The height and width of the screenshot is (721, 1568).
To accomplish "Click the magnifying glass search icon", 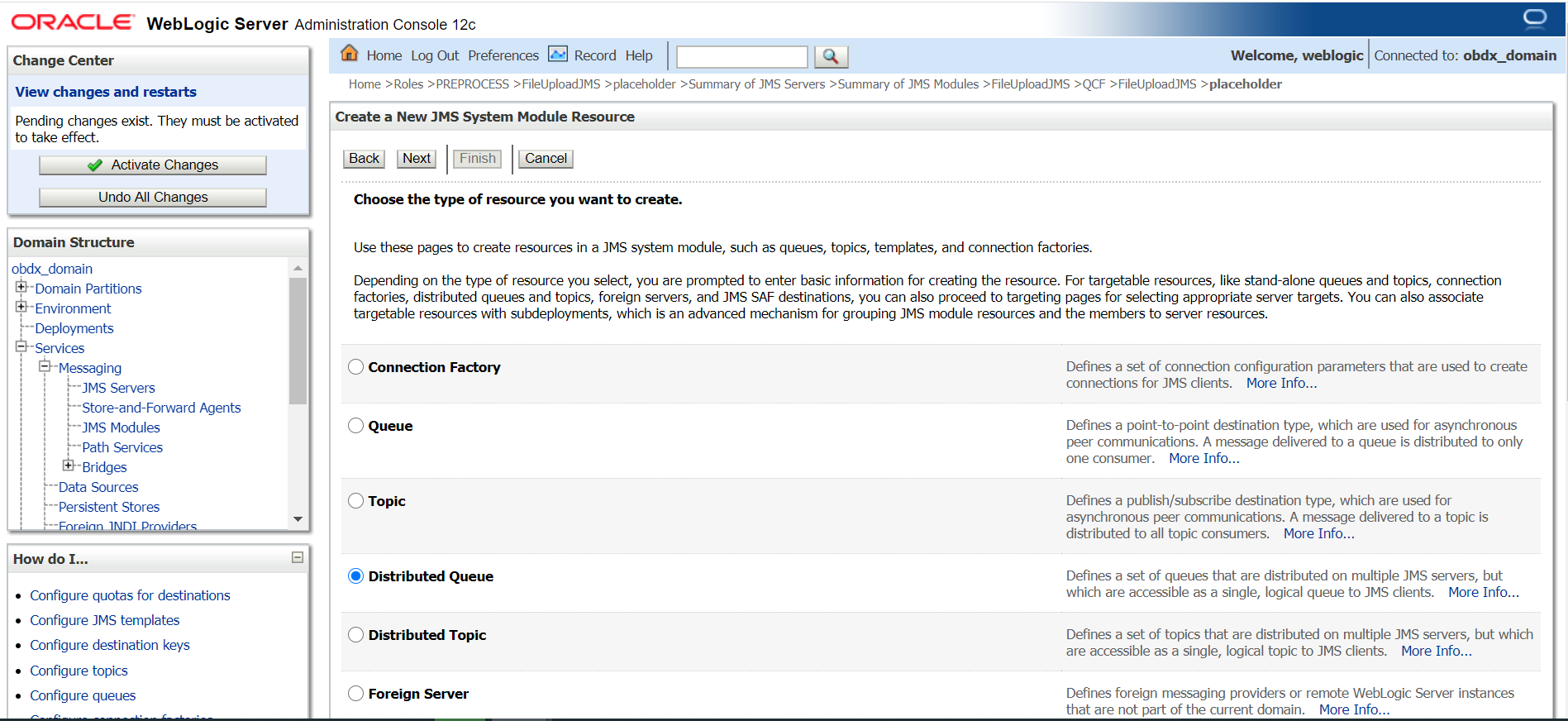I will click(x=831, y=56).
